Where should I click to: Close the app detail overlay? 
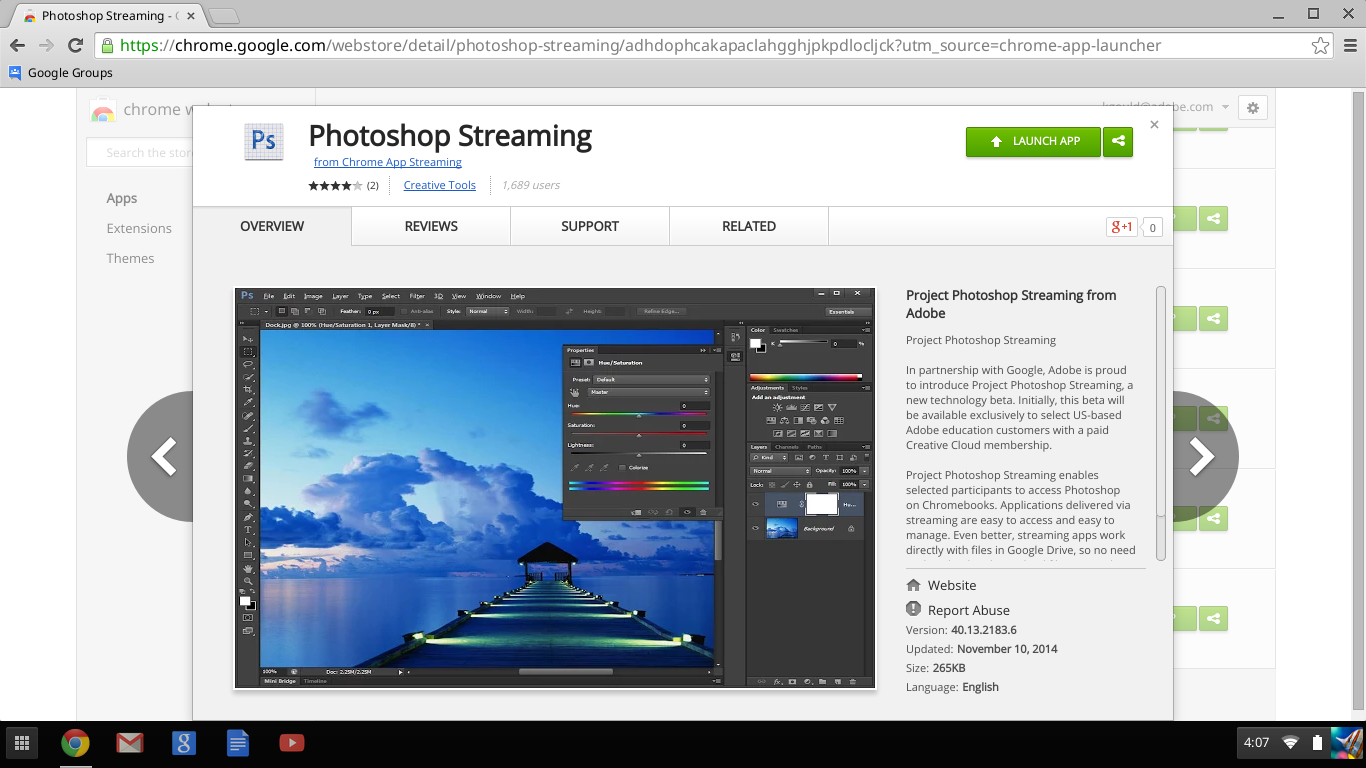coord(1154,125)
